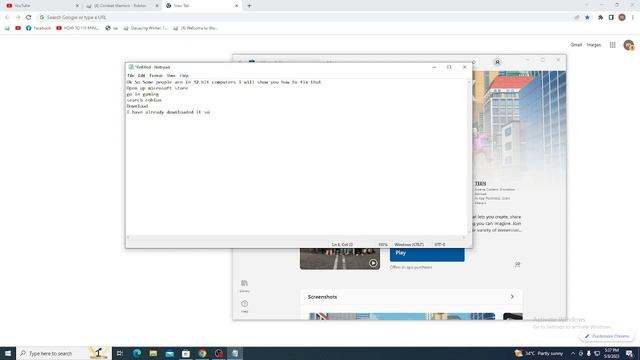Go back in Chrome
Image resolution: width=640 pixels, height=360 pixels.
point(7,17)
